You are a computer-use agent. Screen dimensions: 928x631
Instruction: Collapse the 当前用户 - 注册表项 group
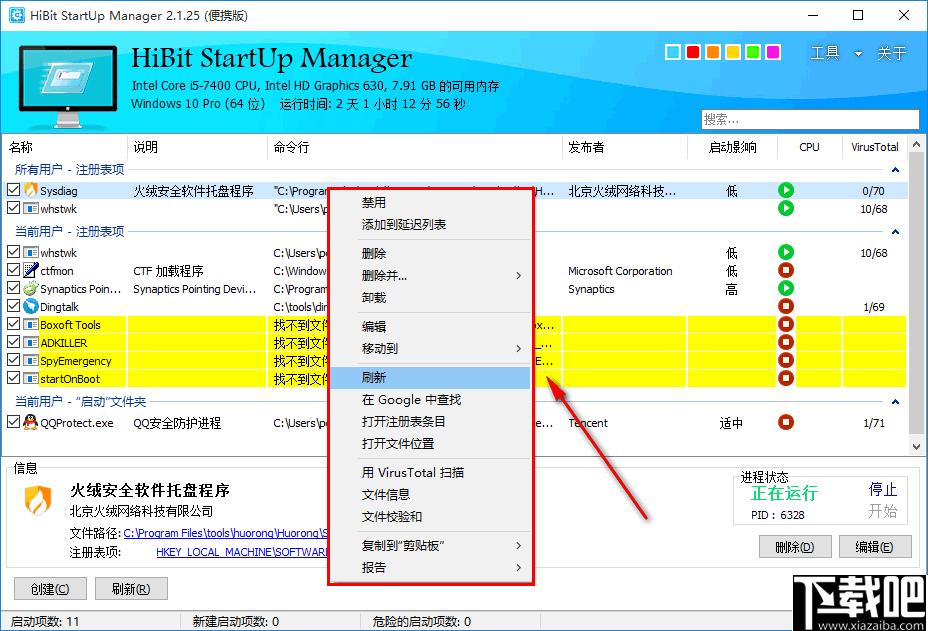(895, 231)
